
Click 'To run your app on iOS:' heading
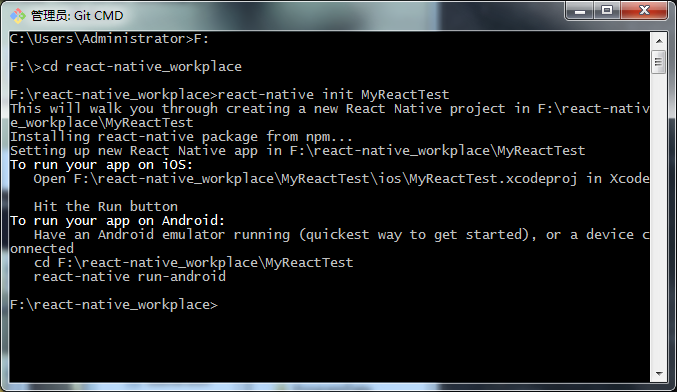point(101,165)
